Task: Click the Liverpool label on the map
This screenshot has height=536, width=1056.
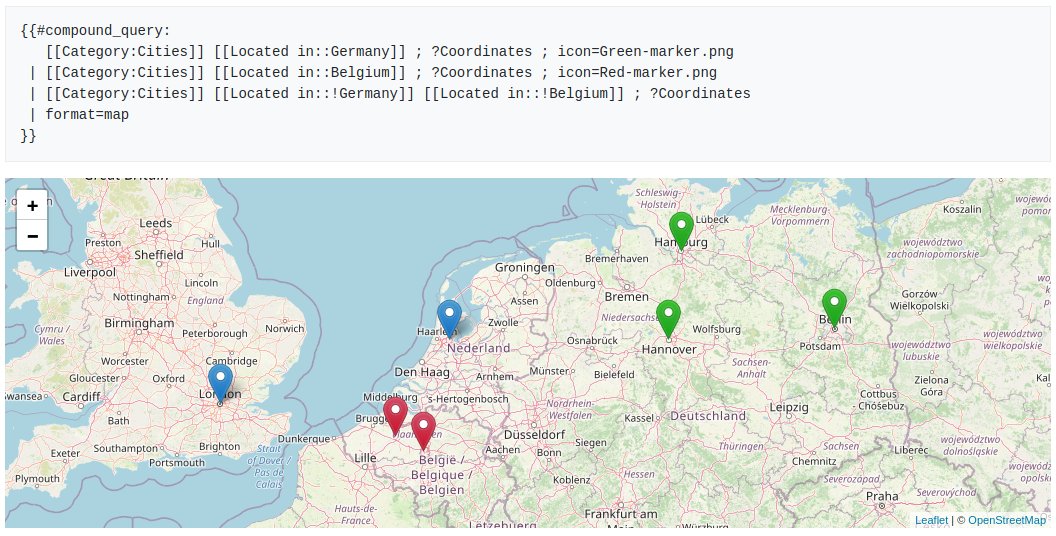Action: tap(90, 273)
